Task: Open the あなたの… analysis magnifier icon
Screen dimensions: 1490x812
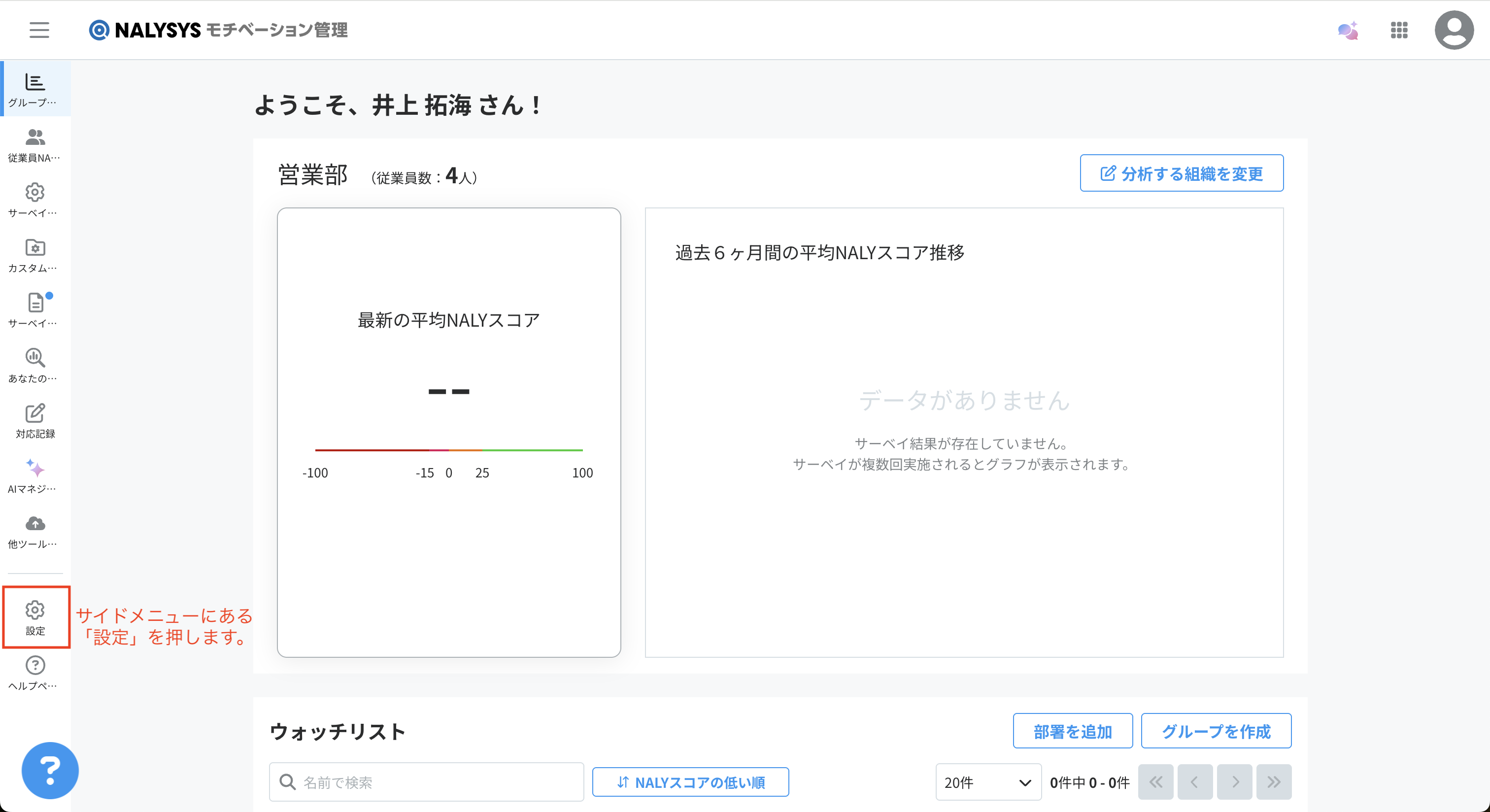Action: click(34, 366)
